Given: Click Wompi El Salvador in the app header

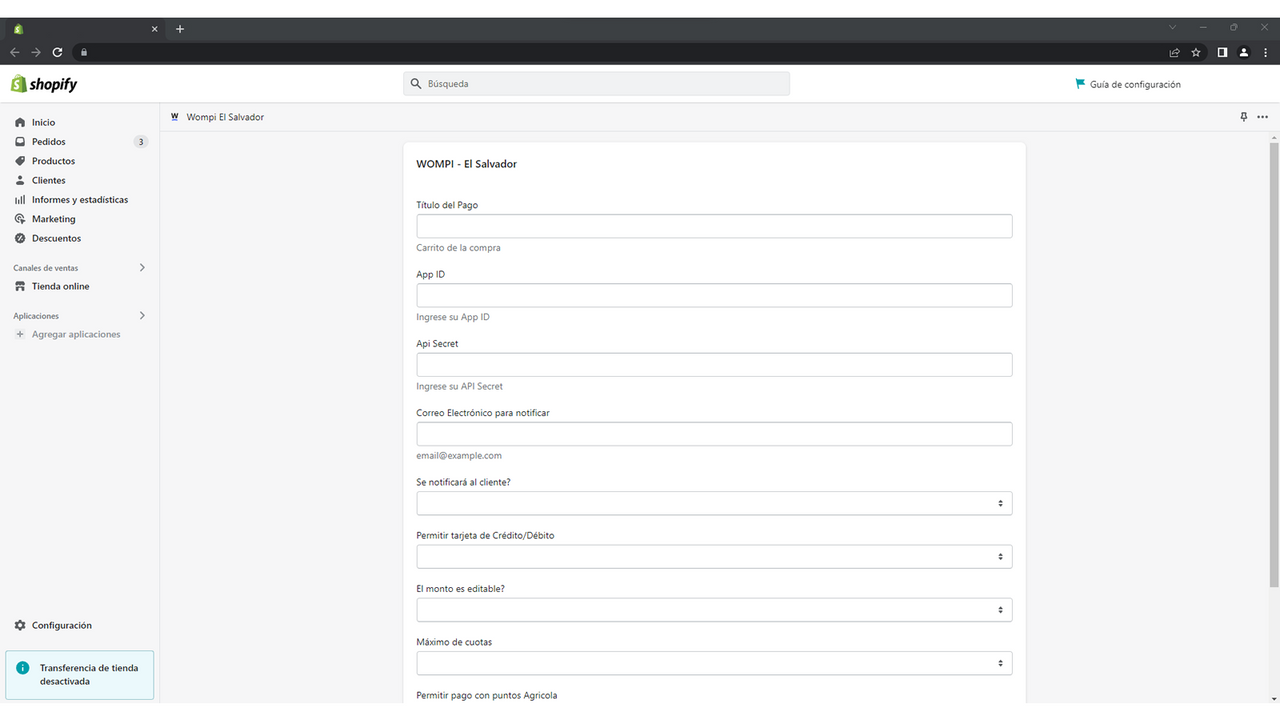Looking at the screenshot, I should tap(225, 117).
